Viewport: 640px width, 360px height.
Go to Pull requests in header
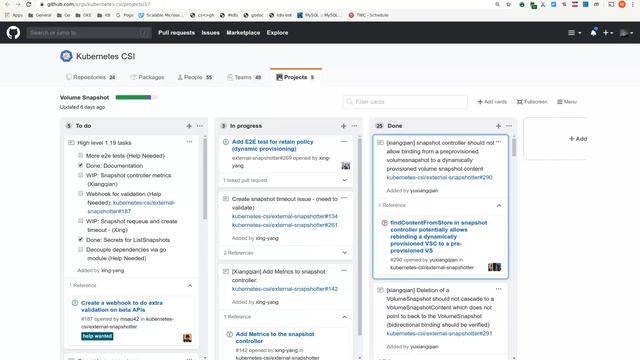(176, 33)
